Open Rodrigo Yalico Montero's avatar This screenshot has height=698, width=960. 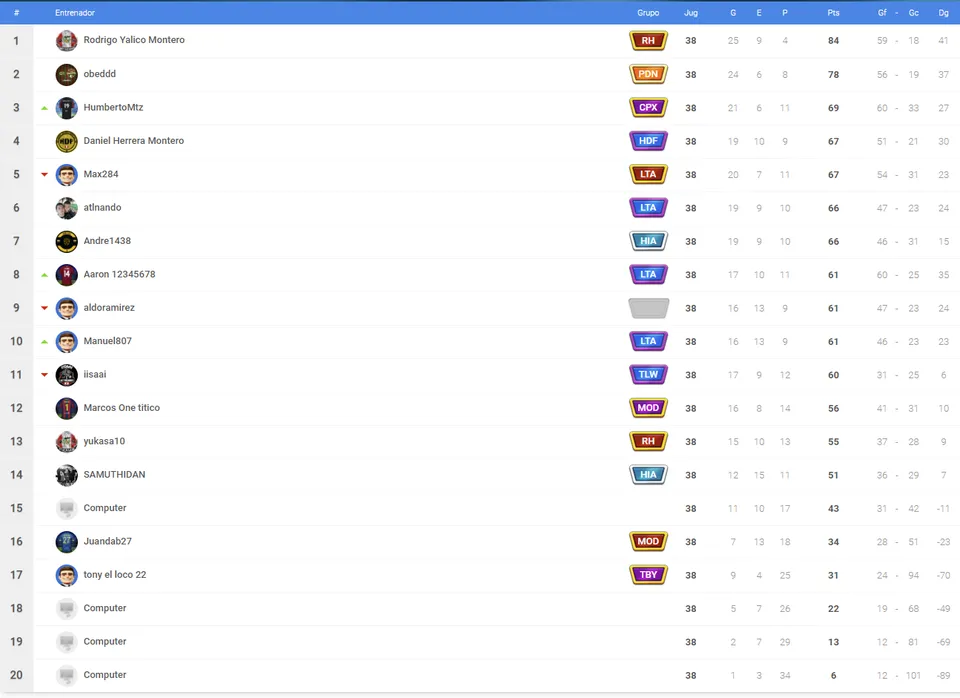[x=66, y=40]
